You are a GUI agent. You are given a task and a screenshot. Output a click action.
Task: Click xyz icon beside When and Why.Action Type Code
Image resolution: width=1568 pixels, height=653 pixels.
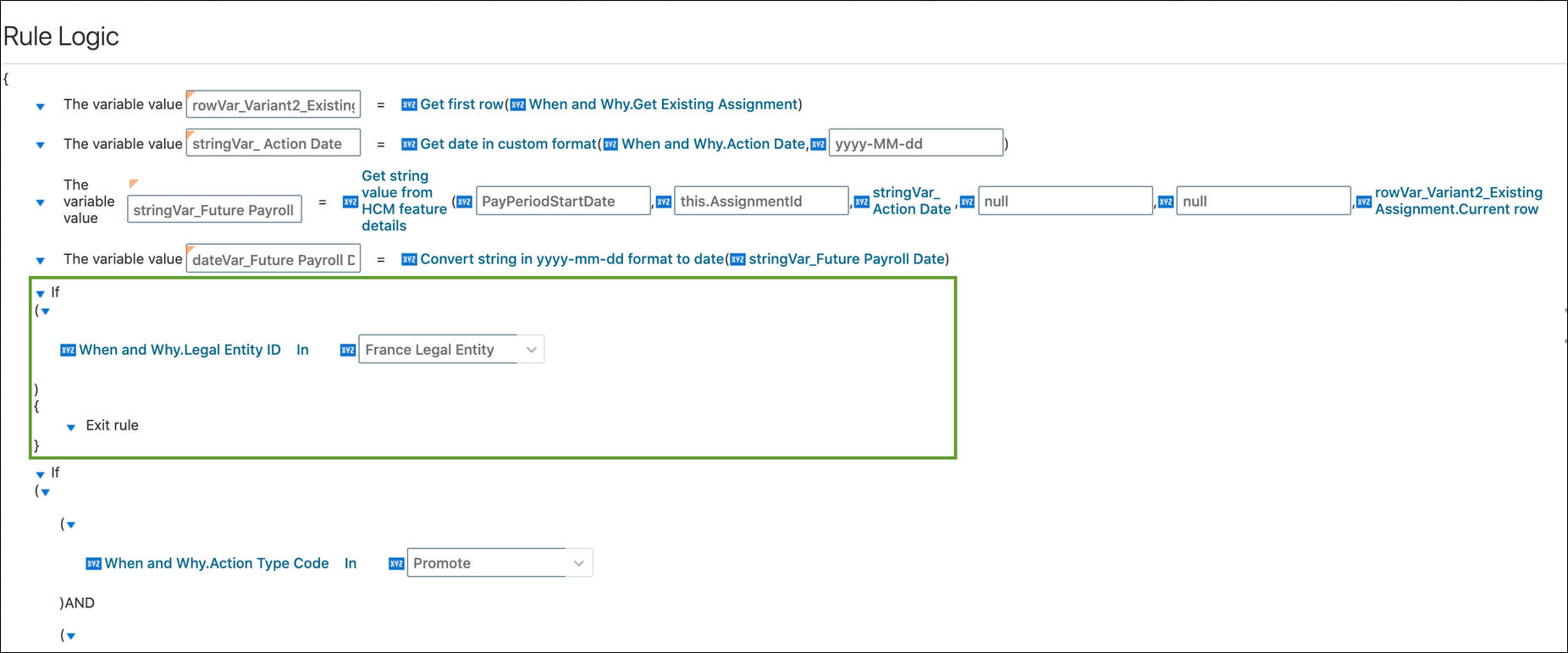[x=94, y=564]
